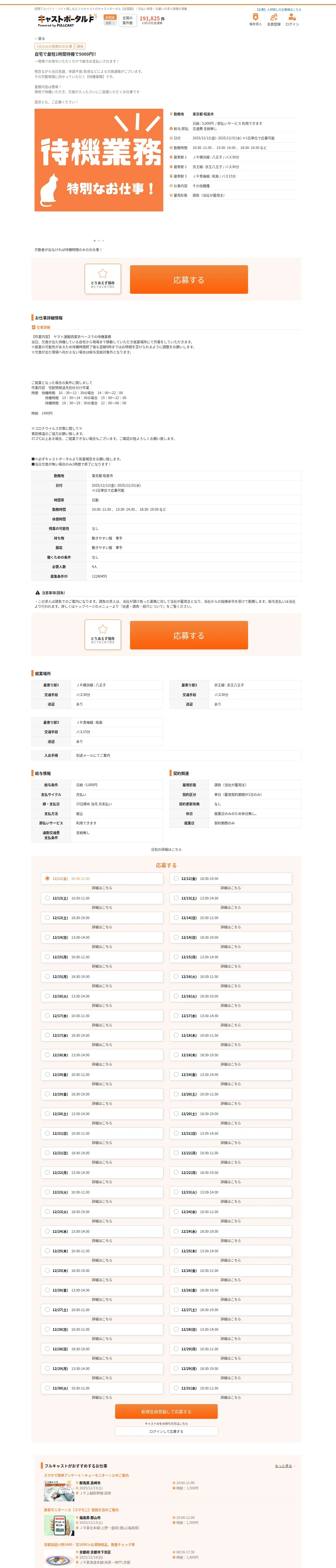Go back using the 戻る chevron
Image resolution: width=336 pixels, height=1568 pixels.
(x=40, y=38)
